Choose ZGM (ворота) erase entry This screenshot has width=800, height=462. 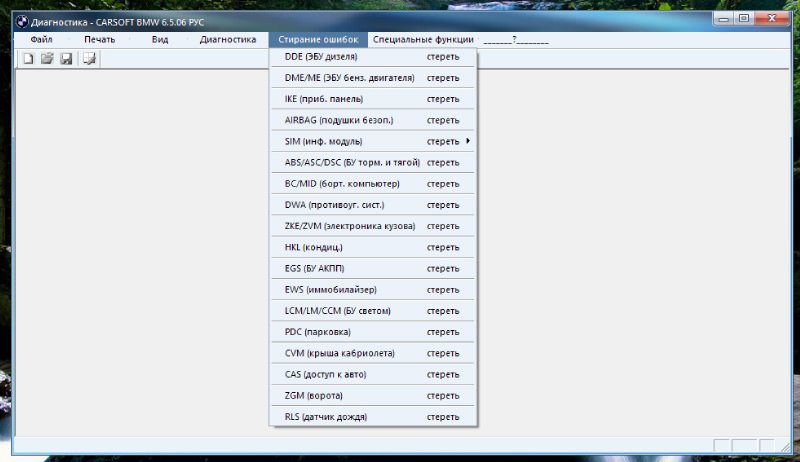click(373, 395)
